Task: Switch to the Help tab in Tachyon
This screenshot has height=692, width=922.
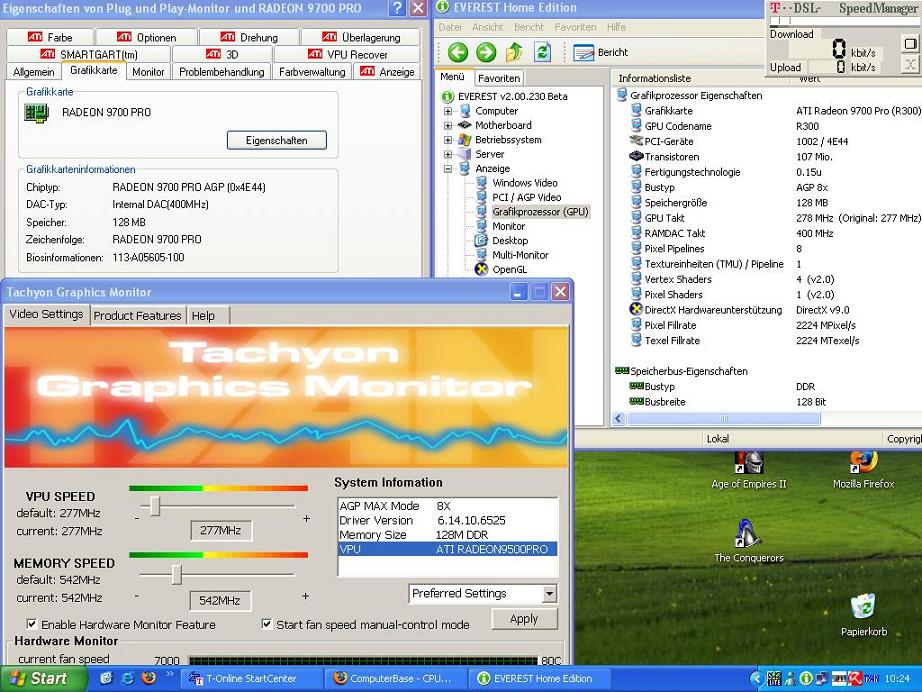Action: 203,316
